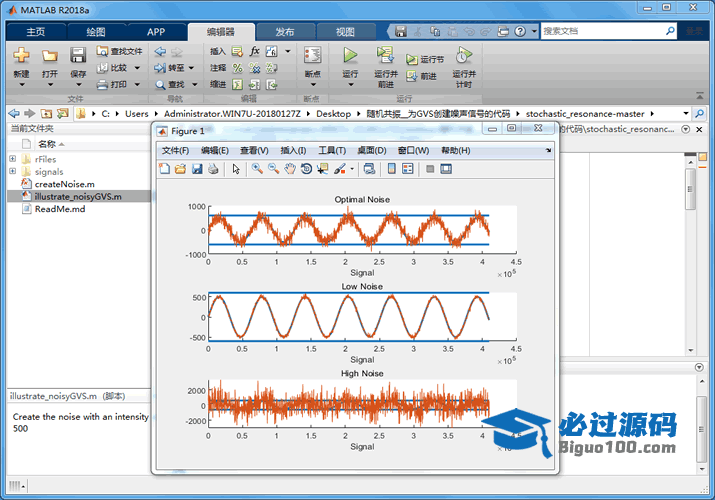This screenshot has width=715, height=500.
Task: Select the ReadMe.md file
Action: click(x=60, y=209)
